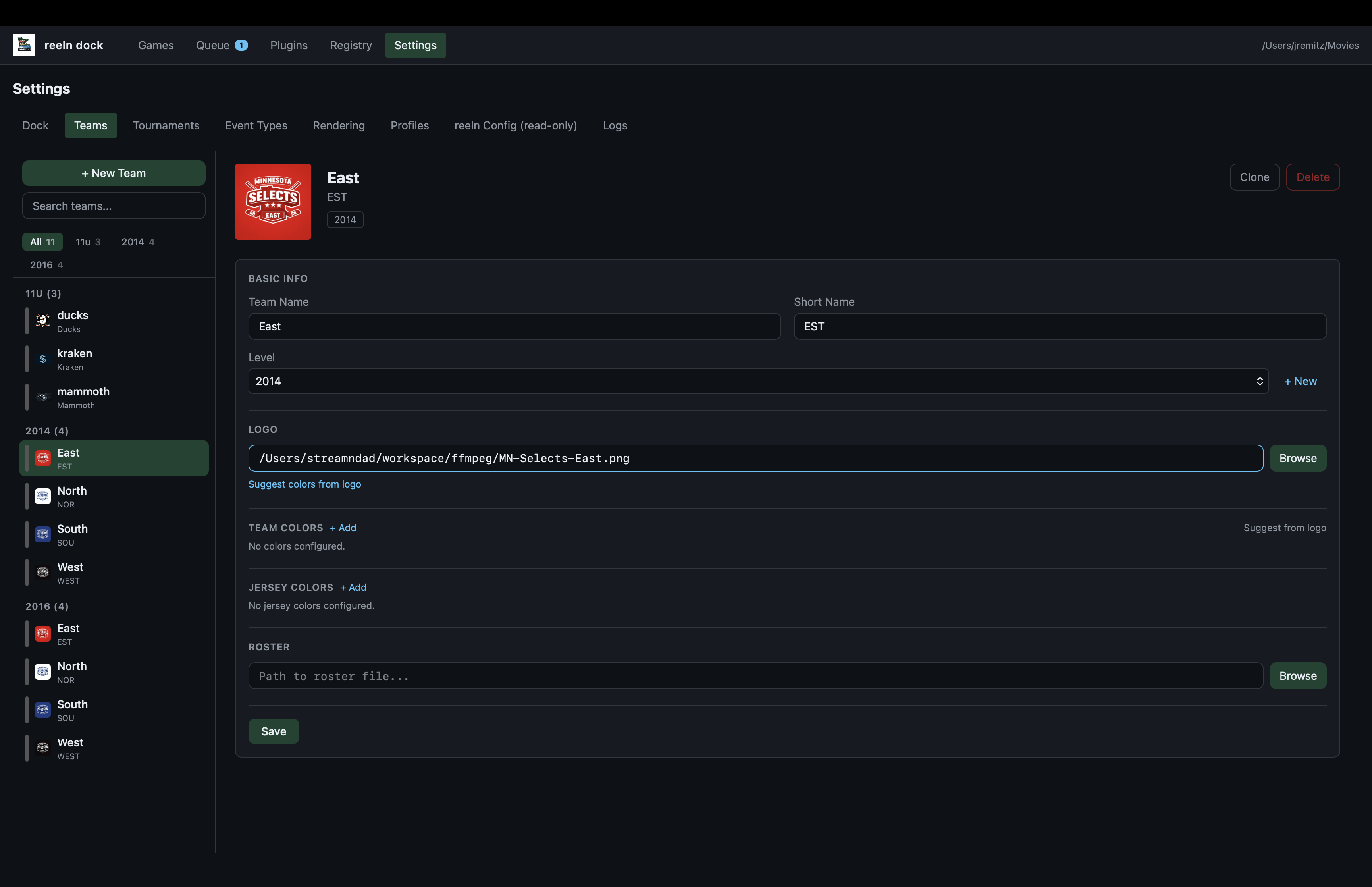Toggle the All teams filter
The height and width of the screenshot is (887, 1372).
tap(41, 242)
